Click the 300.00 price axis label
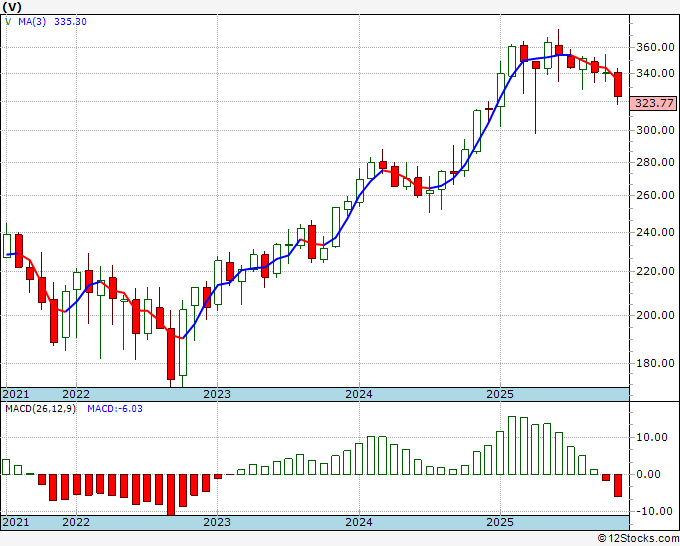The width and height of the screenshot is (680, 546). (x=655, y=130)
